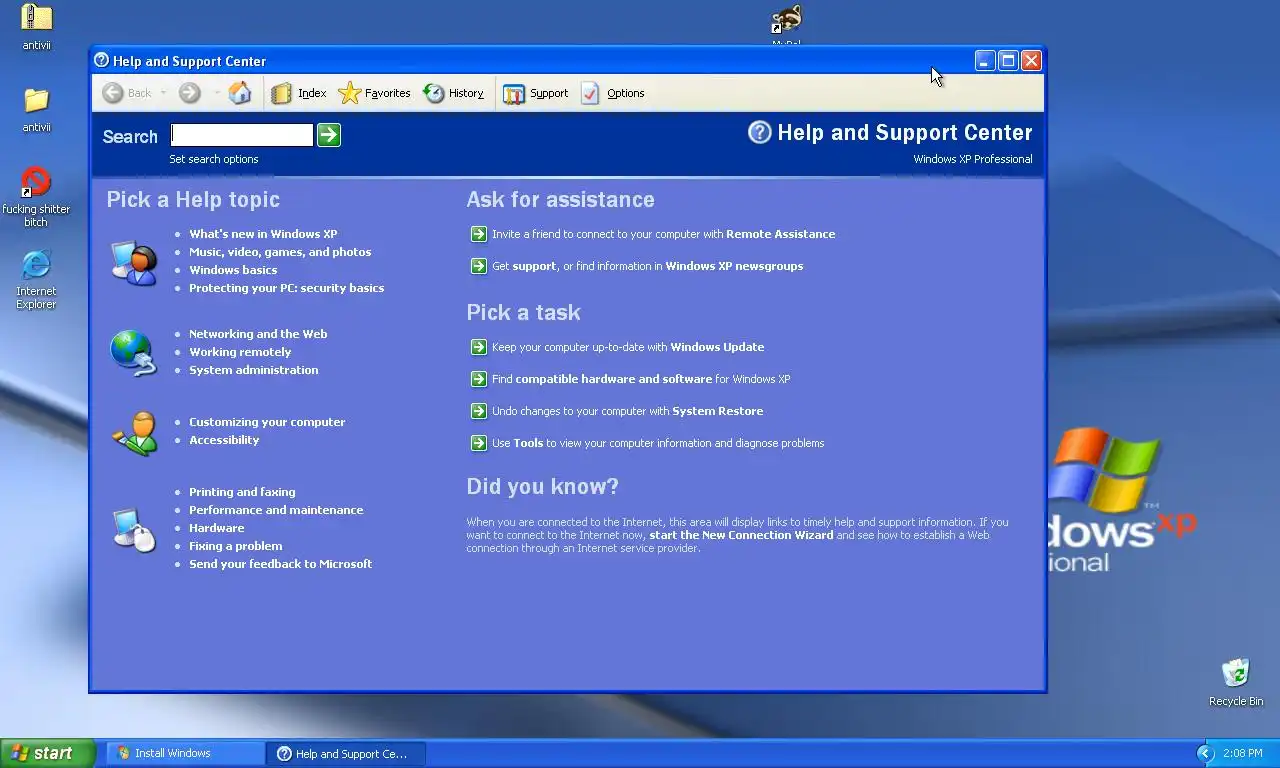
Task: Click Windows XP newsgroups link
Action: (734, 266)
